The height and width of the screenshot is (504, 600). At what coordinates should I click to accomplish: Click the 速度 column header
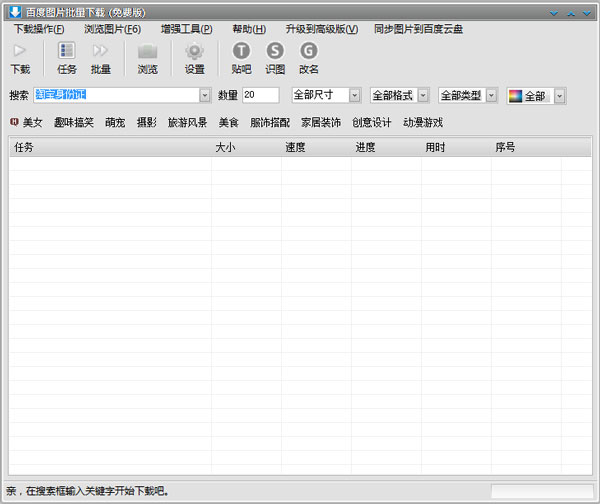pyautogui.click(x=316, y=147)
